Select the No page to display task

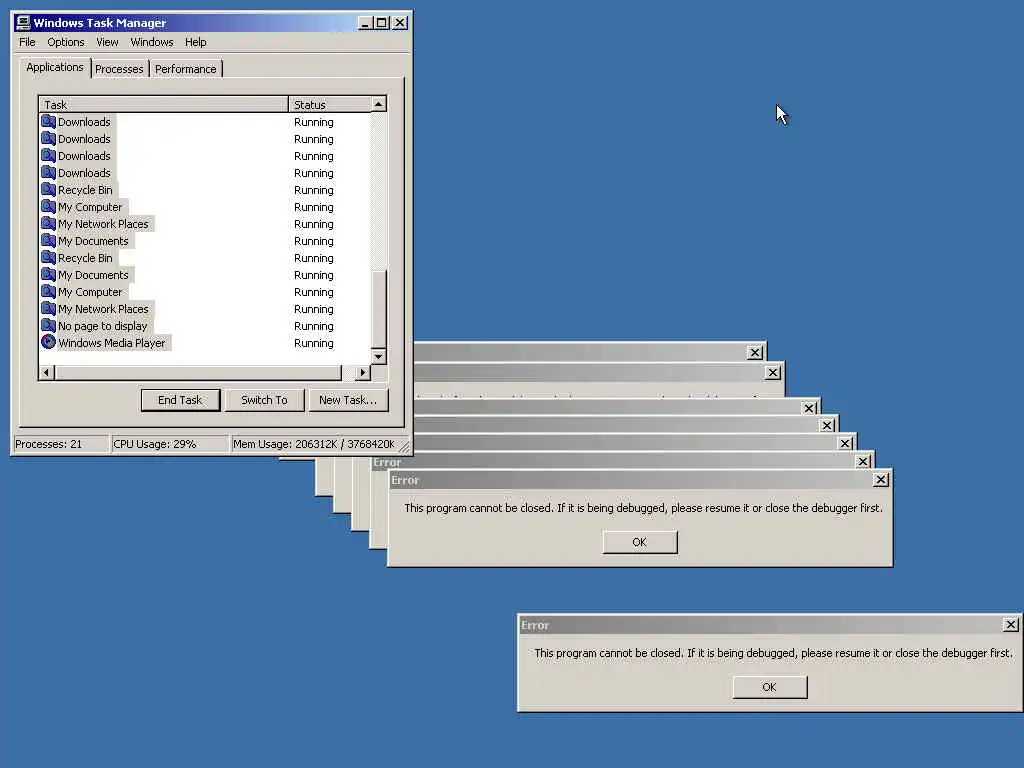point(103,326)
